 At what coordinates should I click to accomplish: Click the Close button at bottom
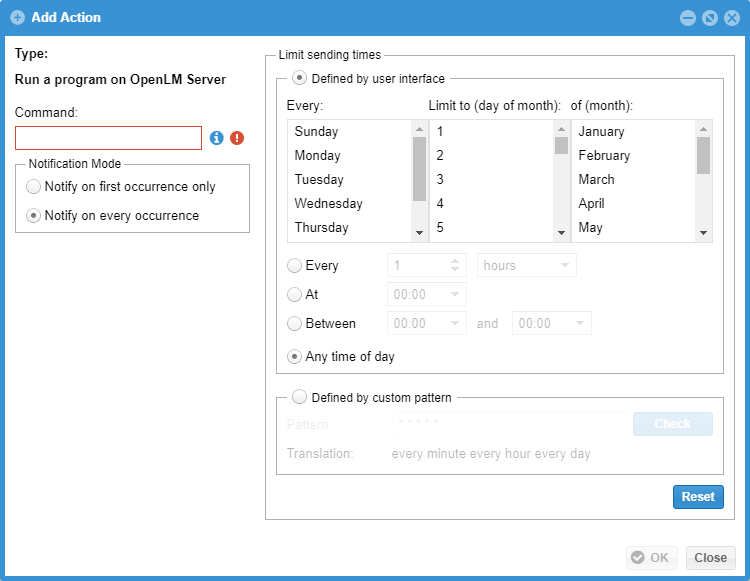(x=710, y=558)
